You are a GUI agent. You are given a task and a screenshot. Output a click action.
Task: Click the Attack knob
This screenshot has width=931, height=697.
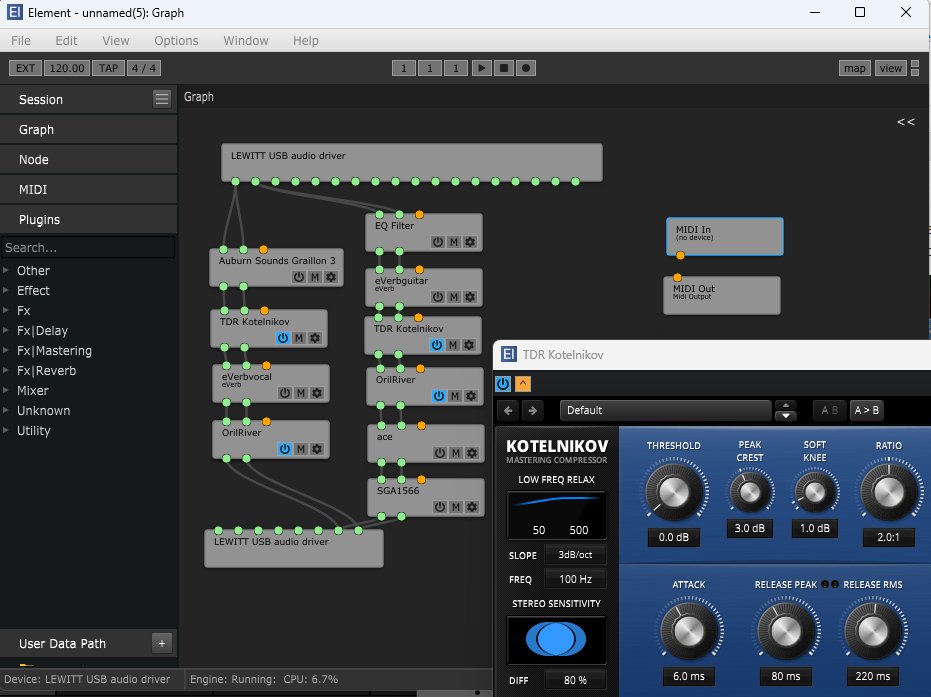689,631
